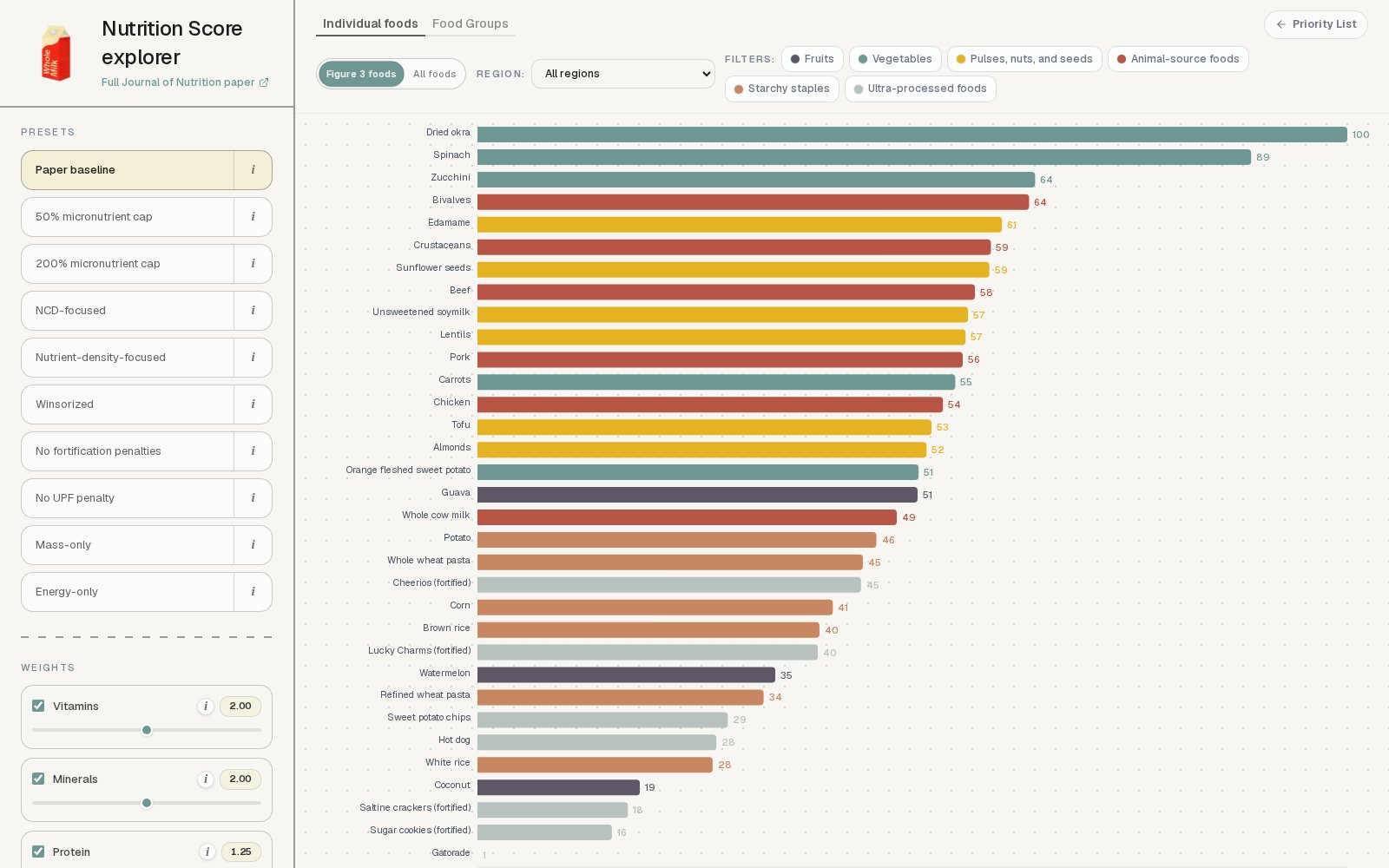1389x868 pixels.
Task: Open info icon for Paper baseline preset
Action: click(253, 170)
